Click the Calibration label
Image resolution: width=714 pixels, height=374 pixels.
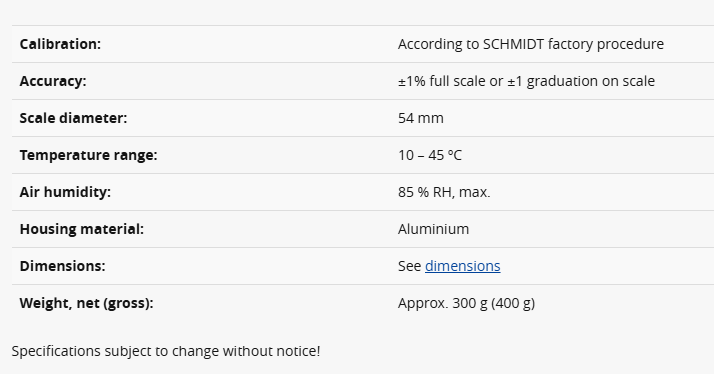tap(60, 44)
